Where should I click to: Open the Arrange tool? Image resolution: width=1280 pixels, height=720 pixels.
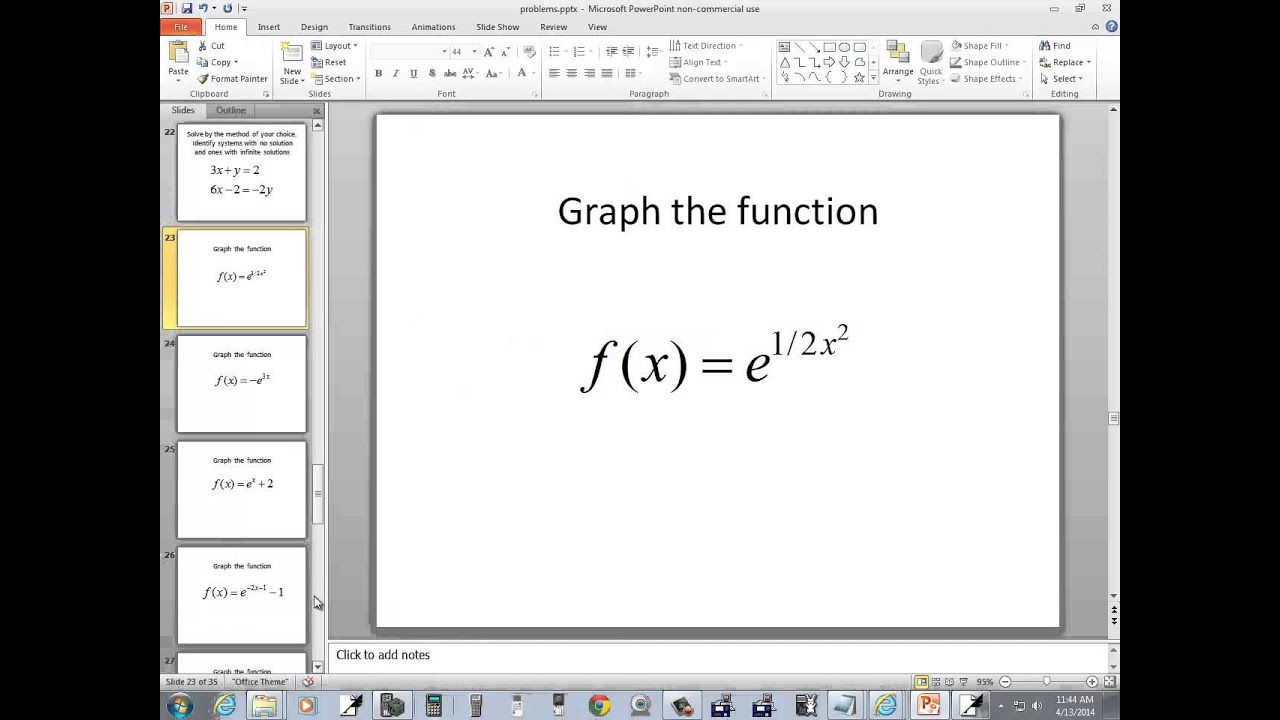[898, 62]
